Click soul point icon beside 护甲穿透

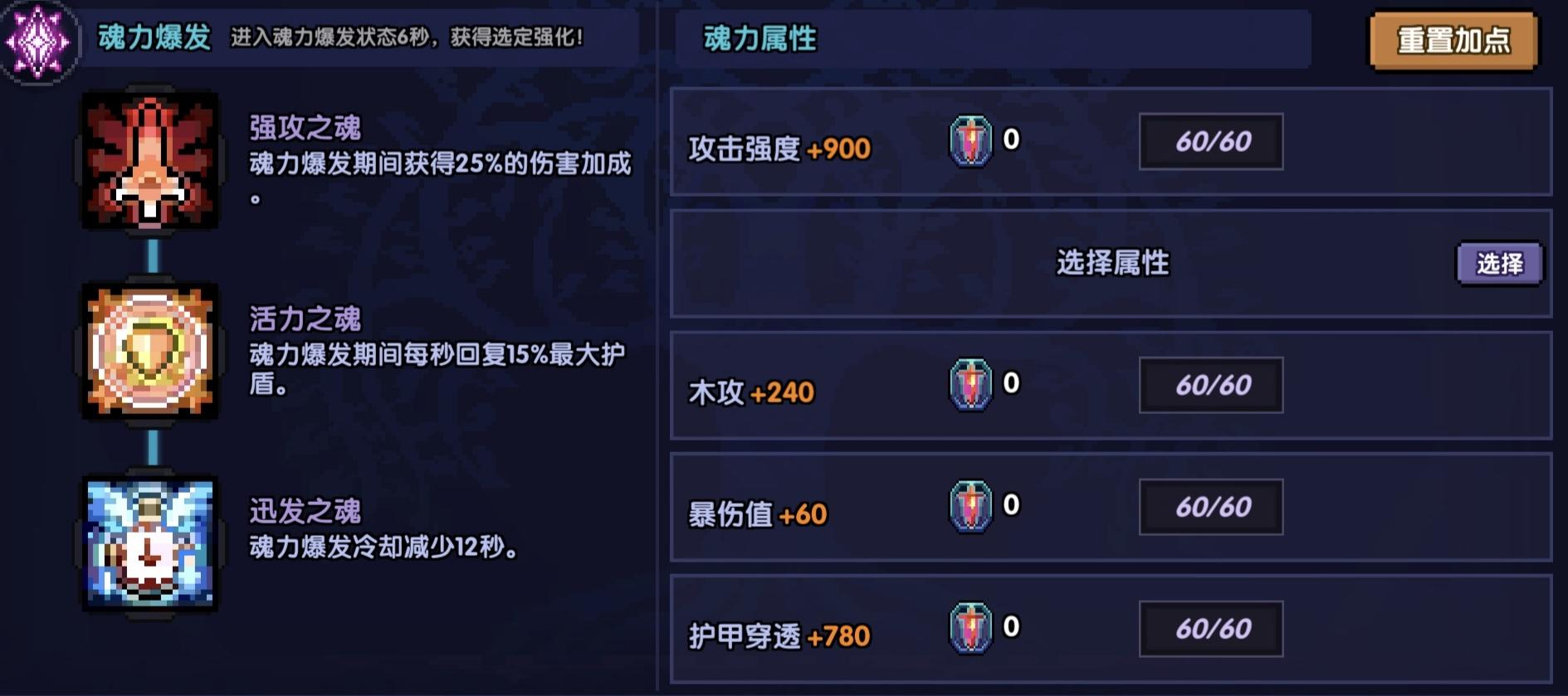pos(970,629)
